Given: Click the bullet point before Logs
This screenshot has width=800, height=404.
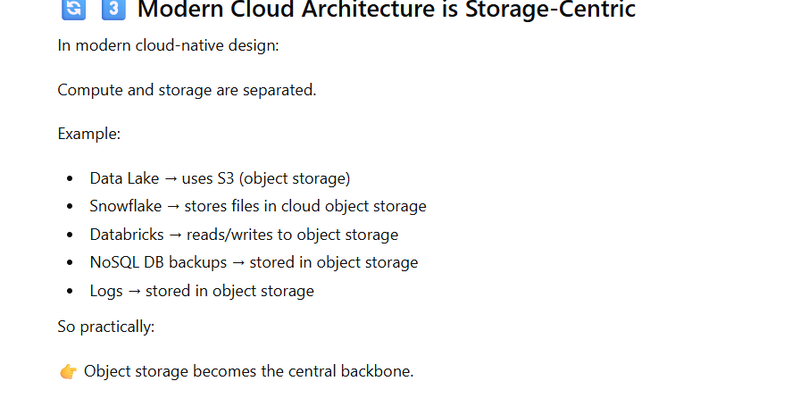Looking at the screenshot, I should [x=69, y=291].
